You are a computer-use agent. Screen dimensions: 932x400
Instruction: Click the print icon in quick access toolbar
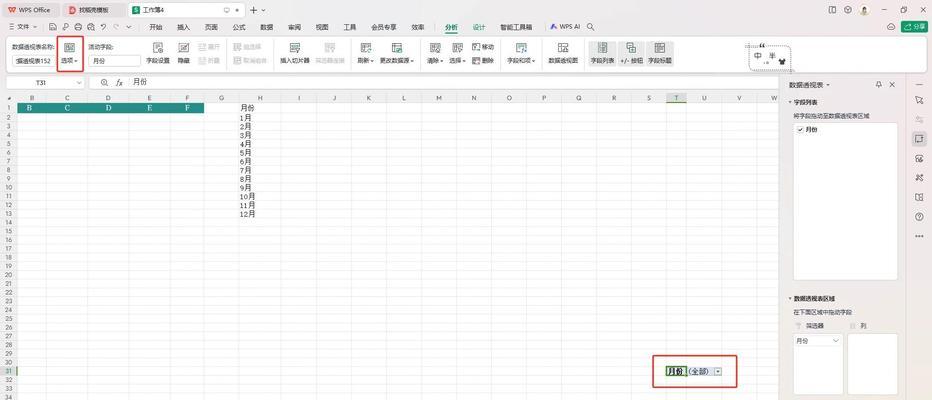(78, 27)
